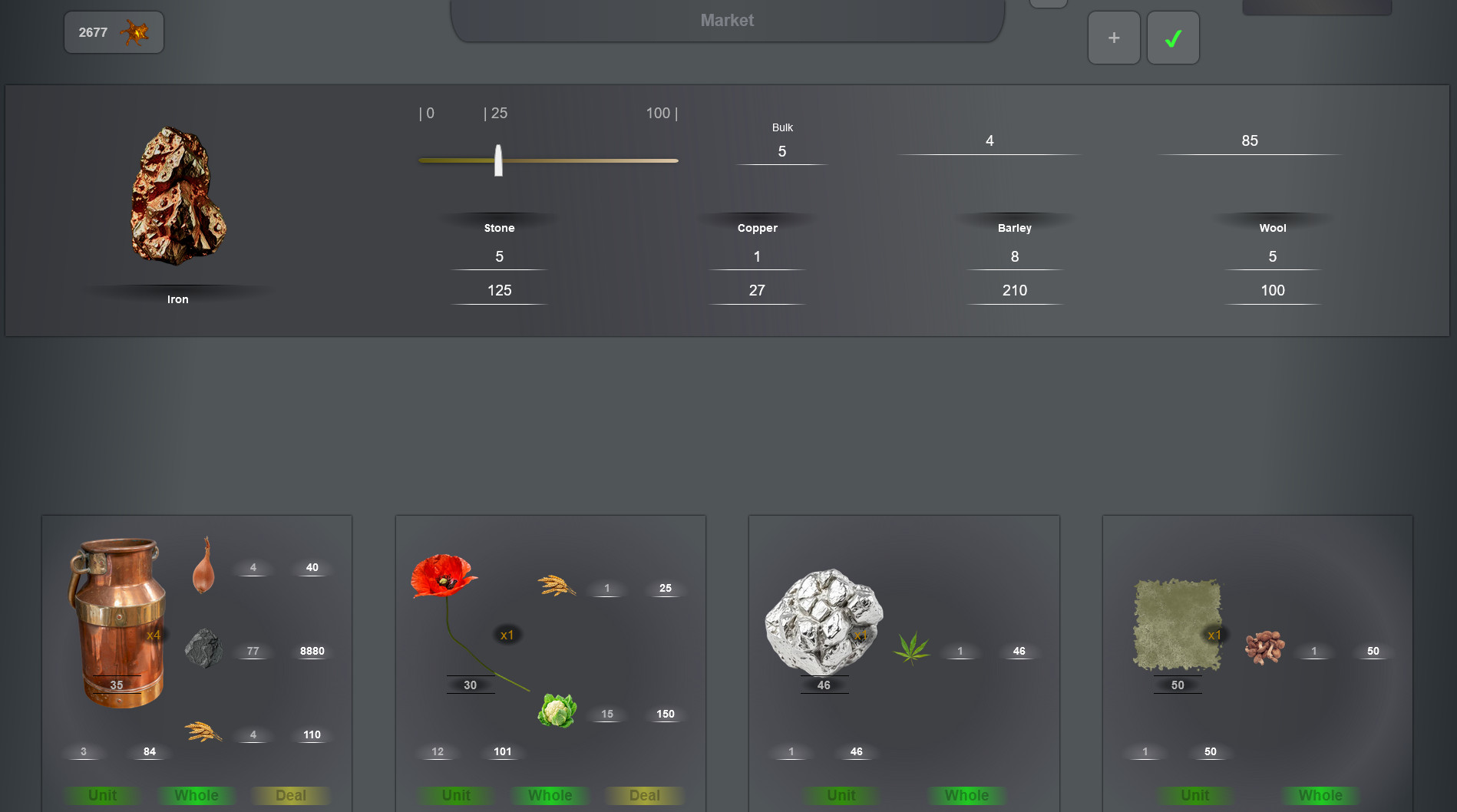Screen dimensions: 1457x812
Task: Click the red poppy flower icon
Action: coord(443,577)
